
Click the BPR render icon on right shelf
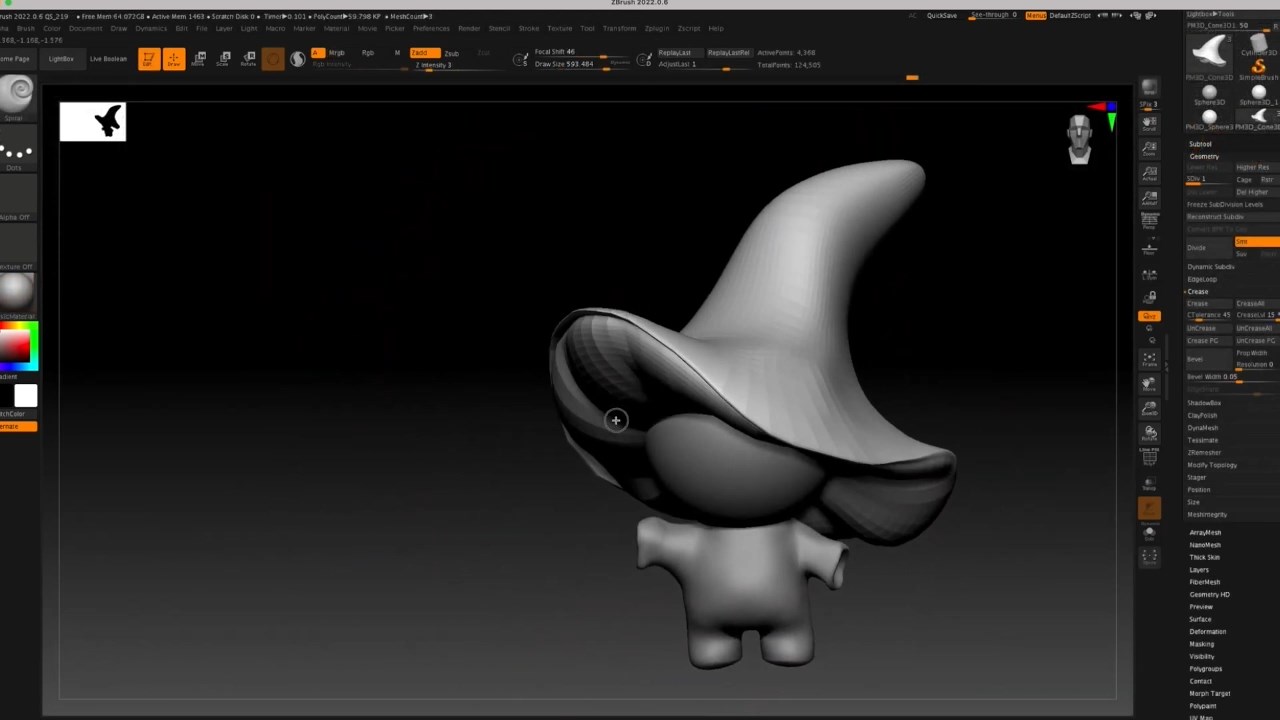[x=1149, y=89]
